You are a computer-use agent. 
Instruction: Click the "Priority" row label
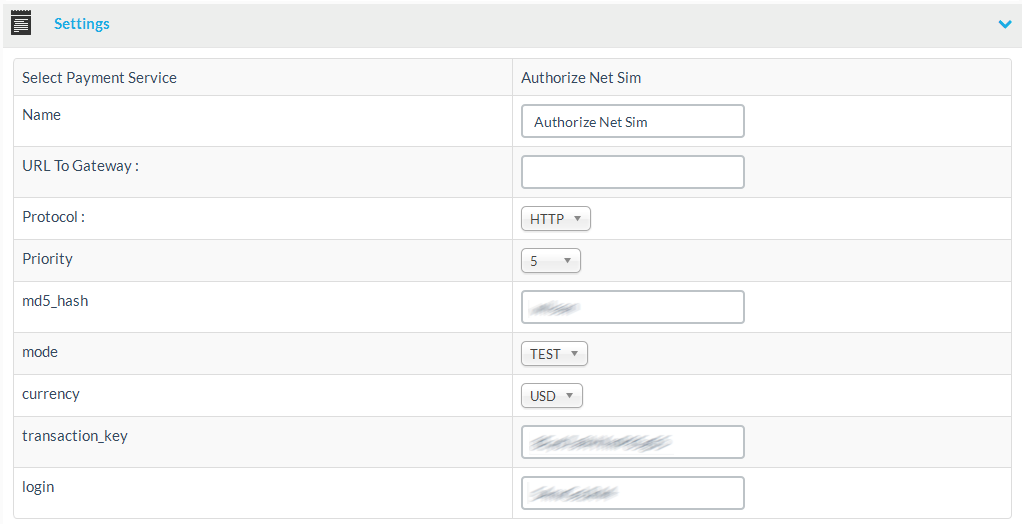pos(47,258)
